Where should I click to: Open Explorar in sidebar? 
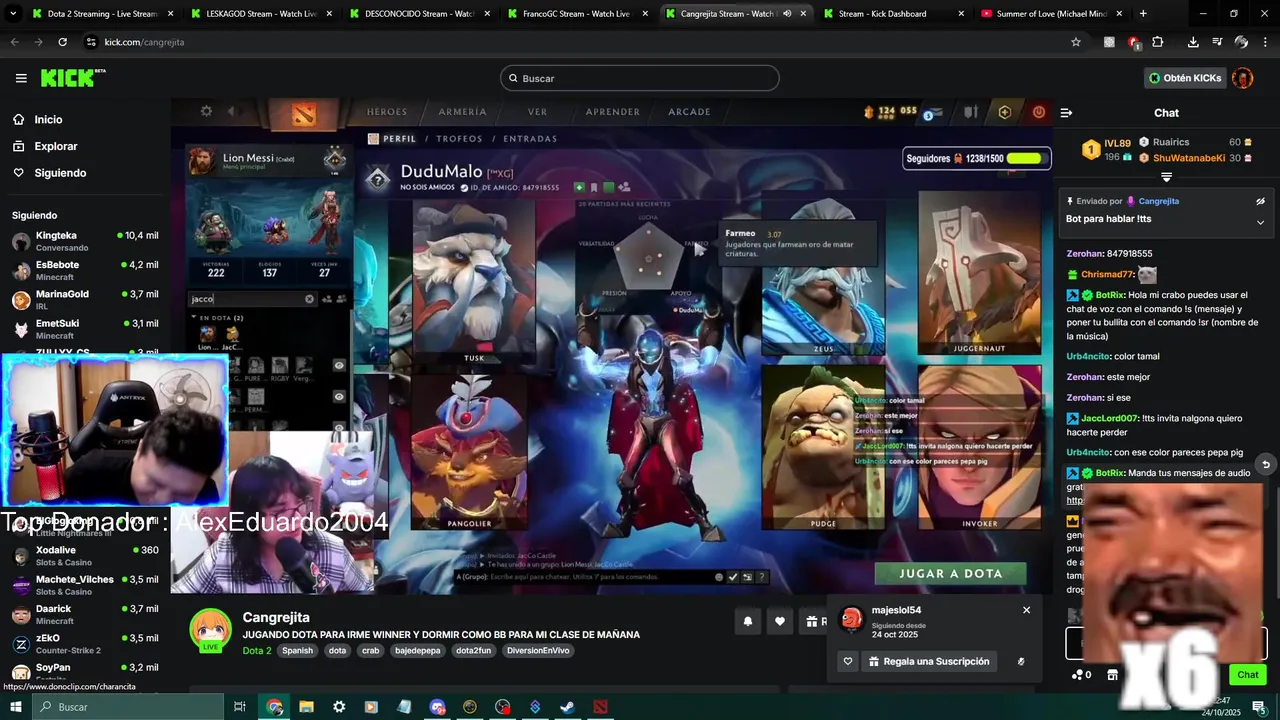point(55,146)
